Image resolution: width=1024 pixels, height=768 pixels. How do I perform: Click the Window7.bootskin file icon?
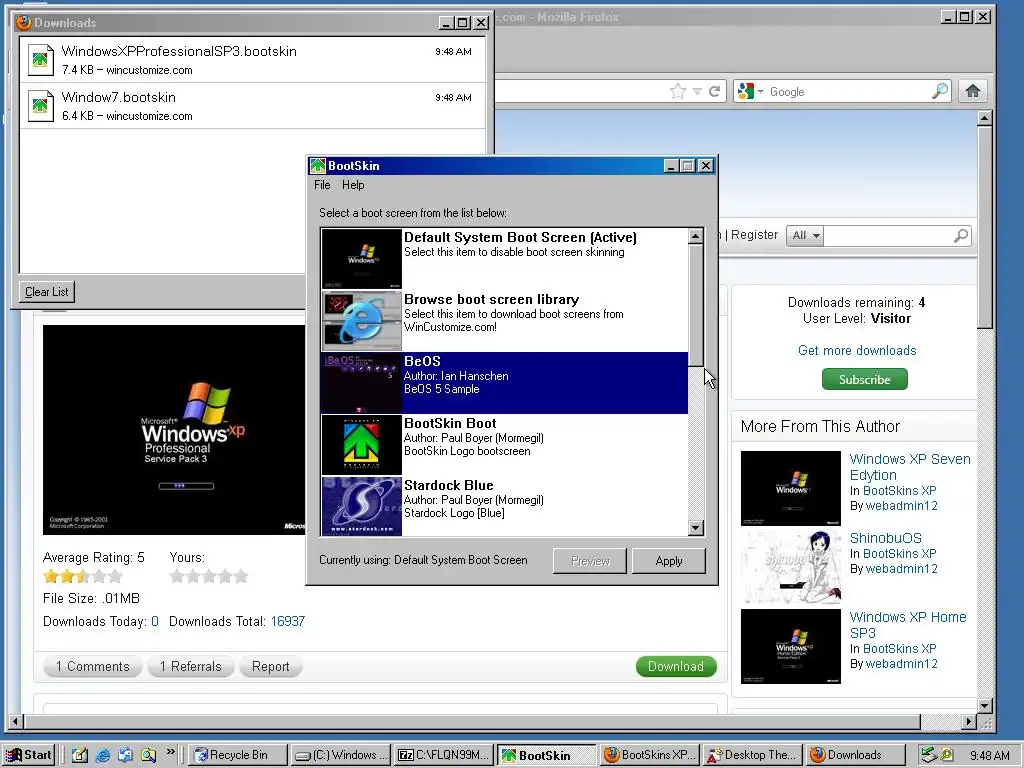pyautogui.click(x=40, y=106)
